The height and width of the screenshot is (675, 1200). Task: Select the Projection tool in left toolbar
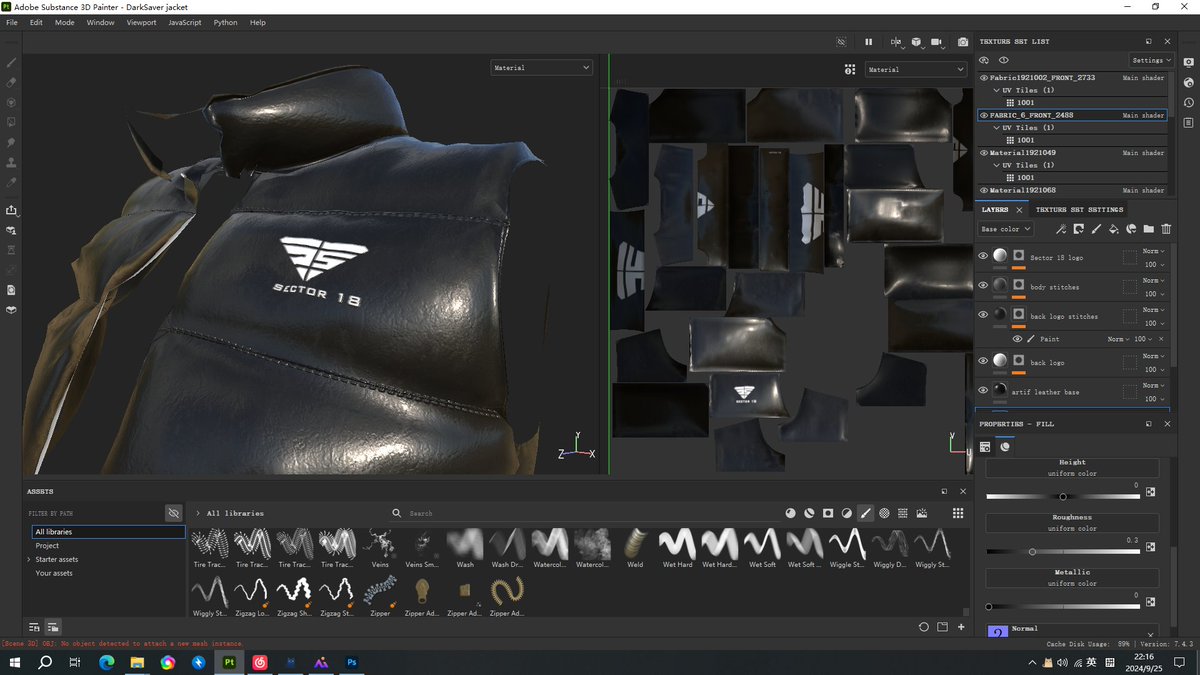click(12, 102)
